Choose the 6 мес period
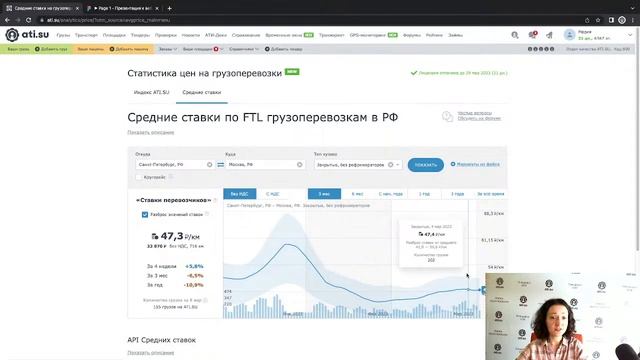The image size is (640, 360). [358, 194]
